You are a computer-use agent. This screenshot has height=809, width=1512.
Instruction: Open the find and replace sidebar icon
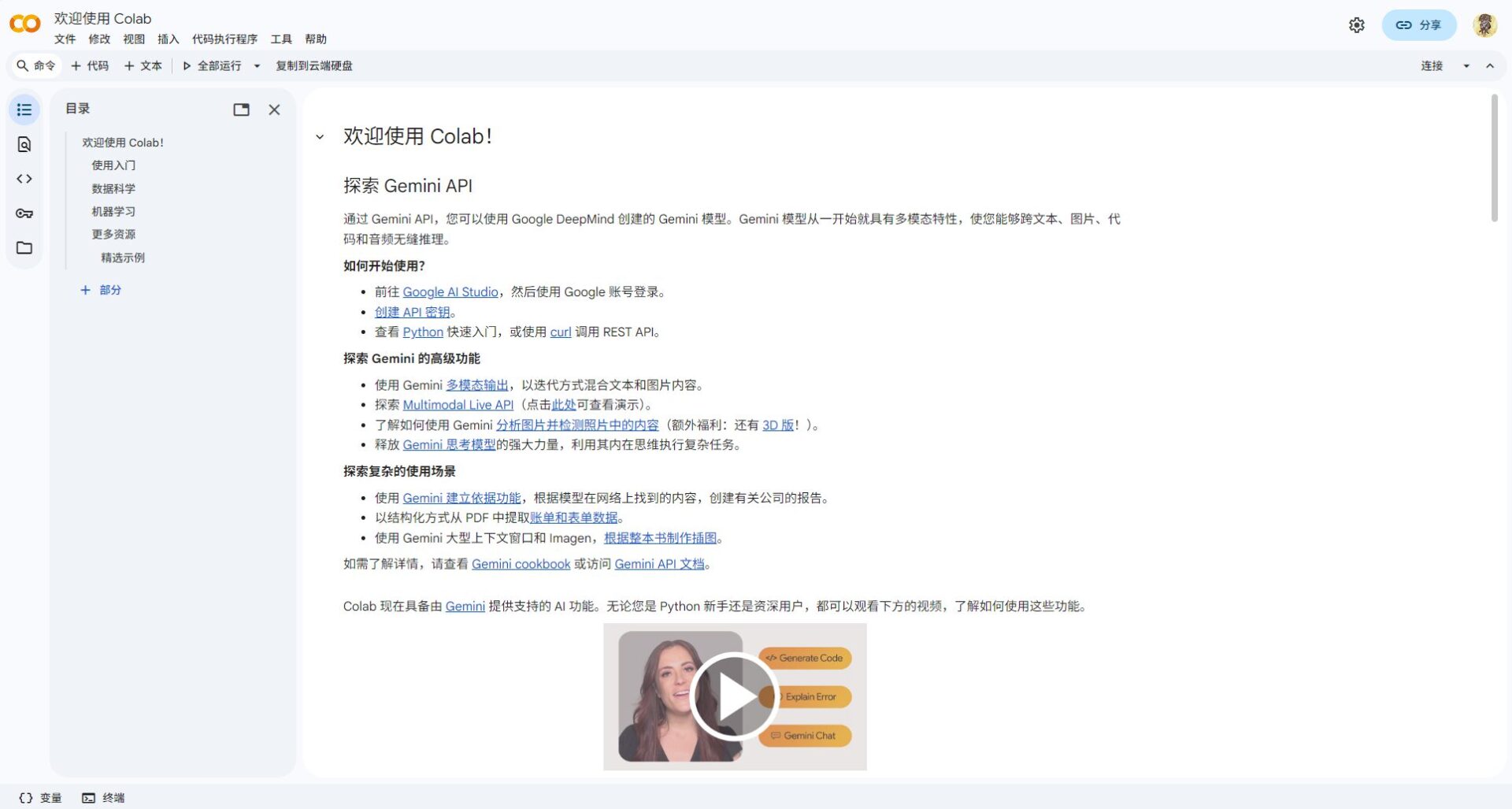pyautogui.click(x=24, y=144)
